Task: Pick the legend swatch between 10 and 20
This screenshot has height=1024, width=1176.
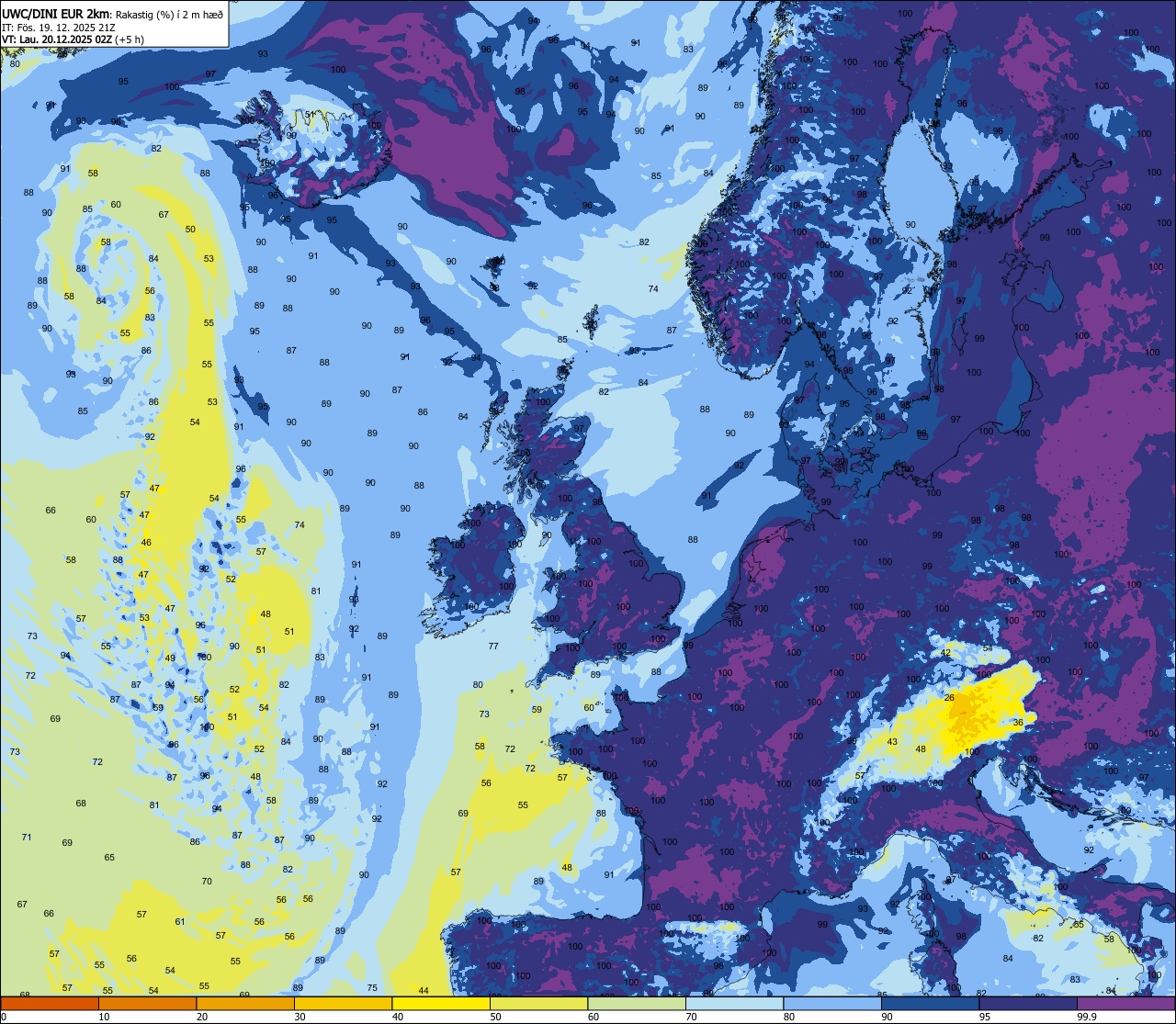Action: pos(147,1003)
